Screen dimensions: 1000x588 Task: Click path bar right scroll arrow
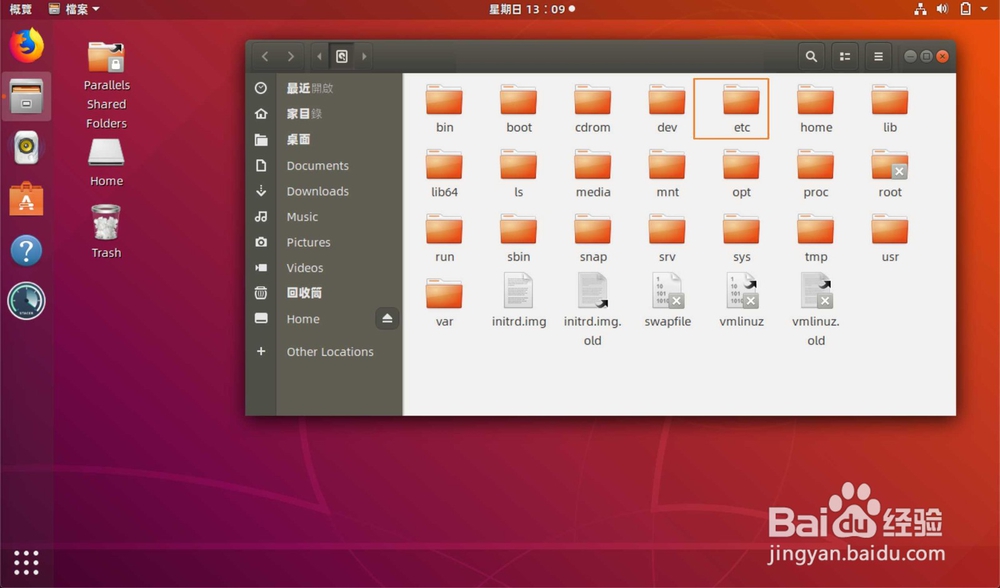point(364,56)
